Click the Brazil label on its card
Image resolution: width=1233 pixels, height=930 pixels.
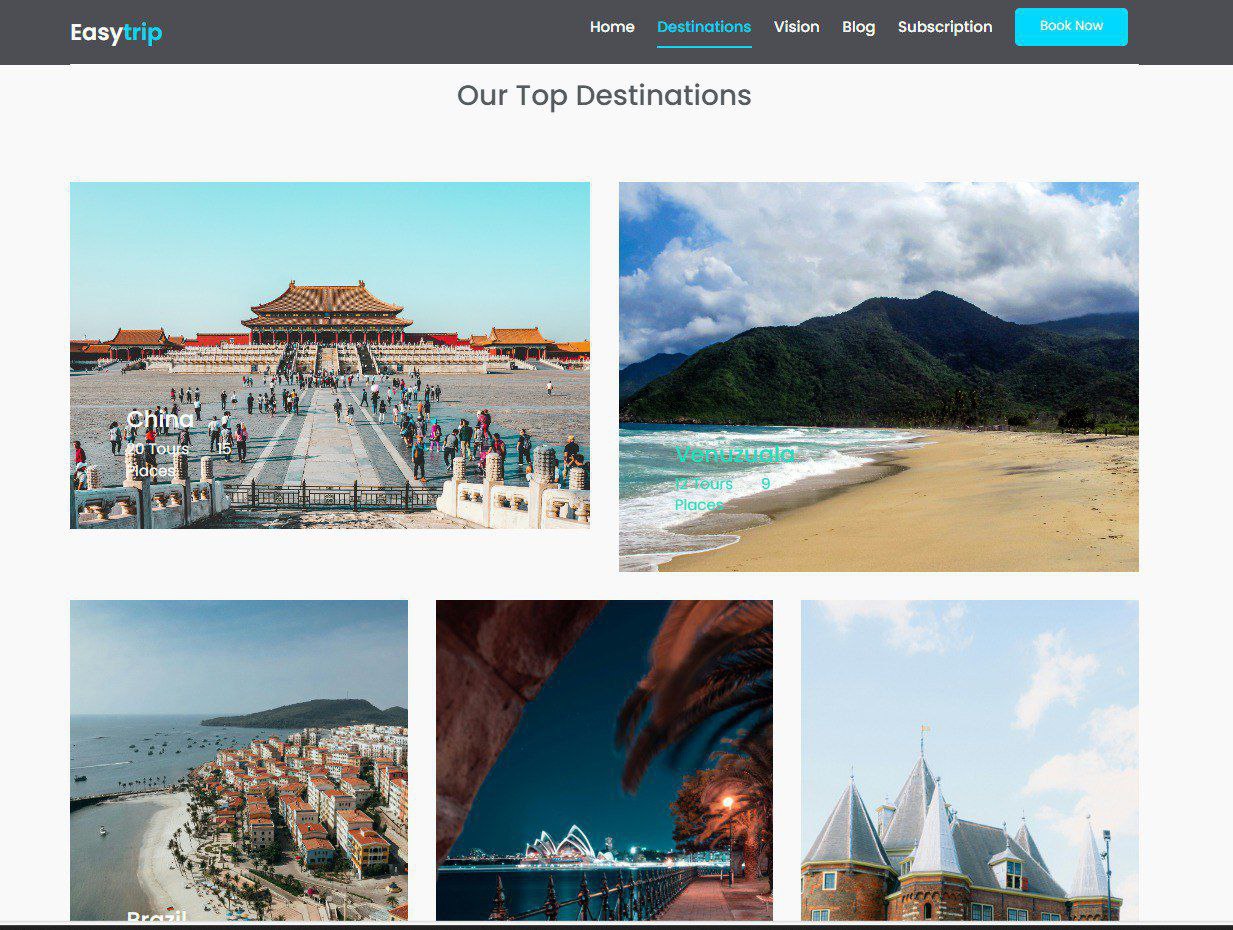156,918
